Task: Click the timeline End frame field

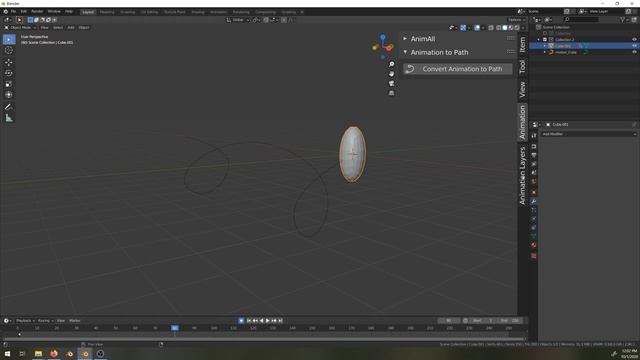Action: [511, 321]
